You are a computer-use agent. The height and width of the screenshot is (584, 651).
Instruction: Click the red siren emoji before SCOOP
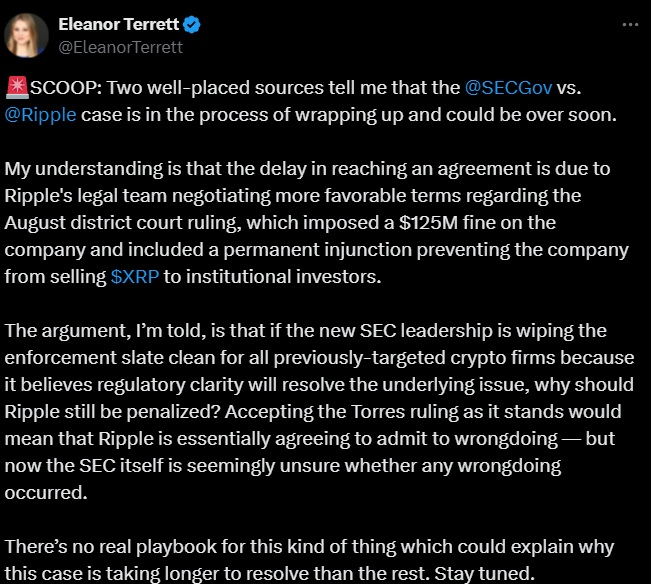[x=17, y=87]
